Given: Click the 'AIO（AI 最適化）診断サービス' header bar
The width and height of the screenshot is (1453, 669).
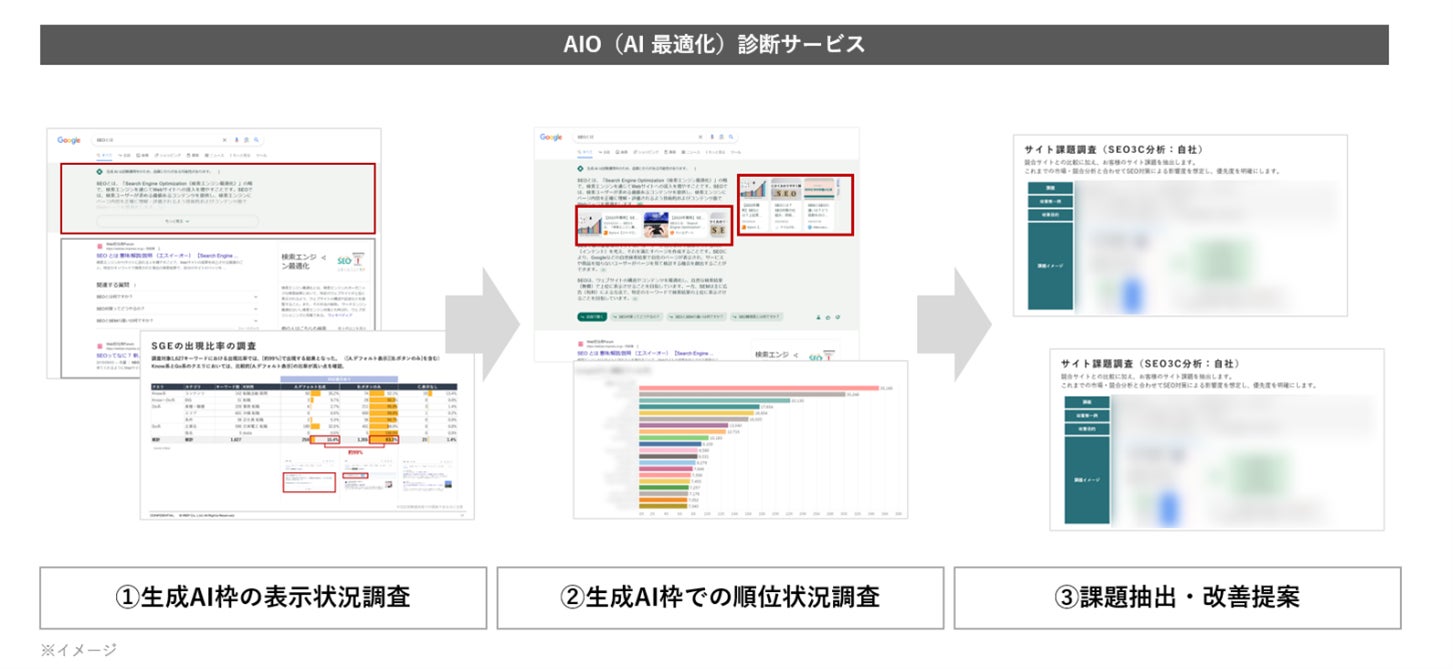Looking at the screenshot, I should 714,45.
